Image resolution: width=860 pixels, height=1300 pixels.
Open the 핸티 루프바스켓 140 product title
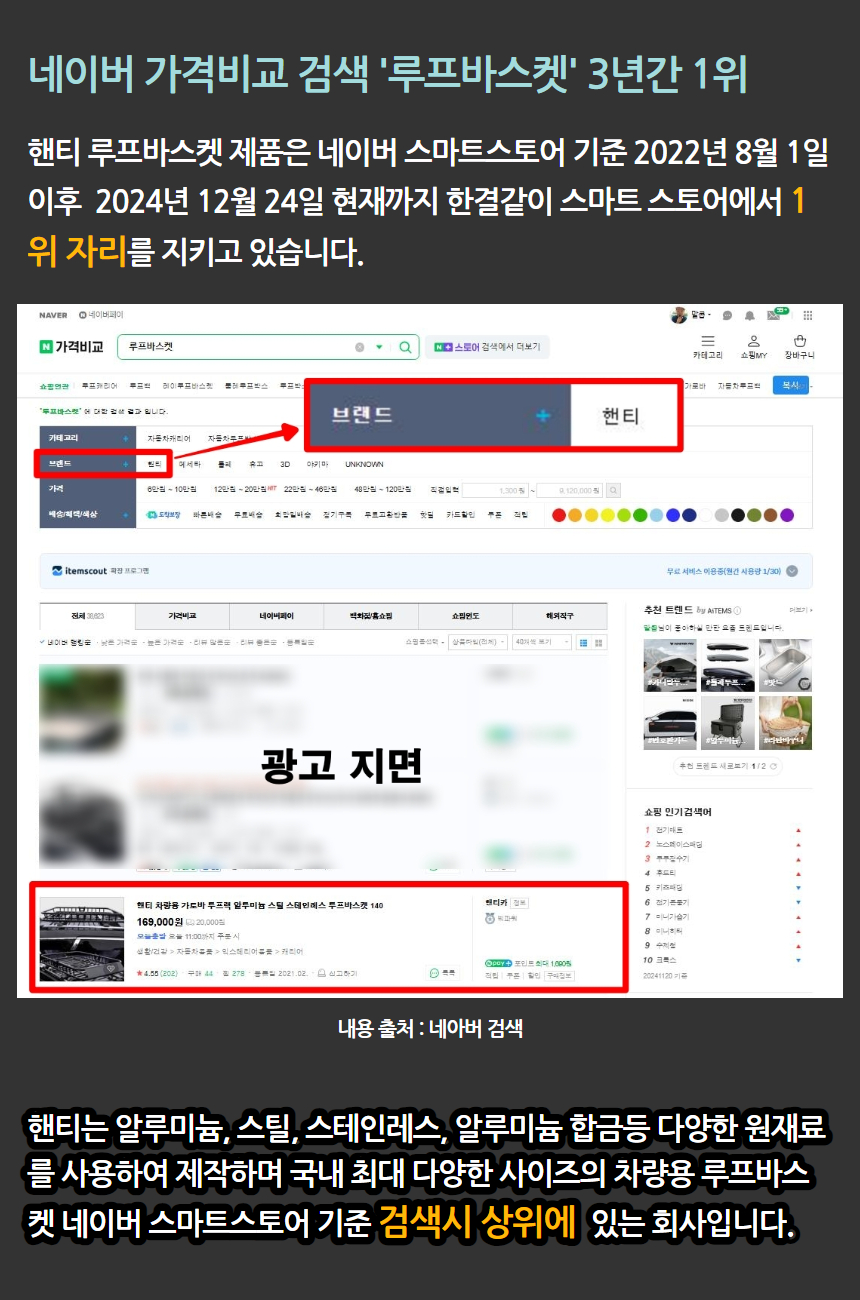pyautogui.click(x=259, y=905)
